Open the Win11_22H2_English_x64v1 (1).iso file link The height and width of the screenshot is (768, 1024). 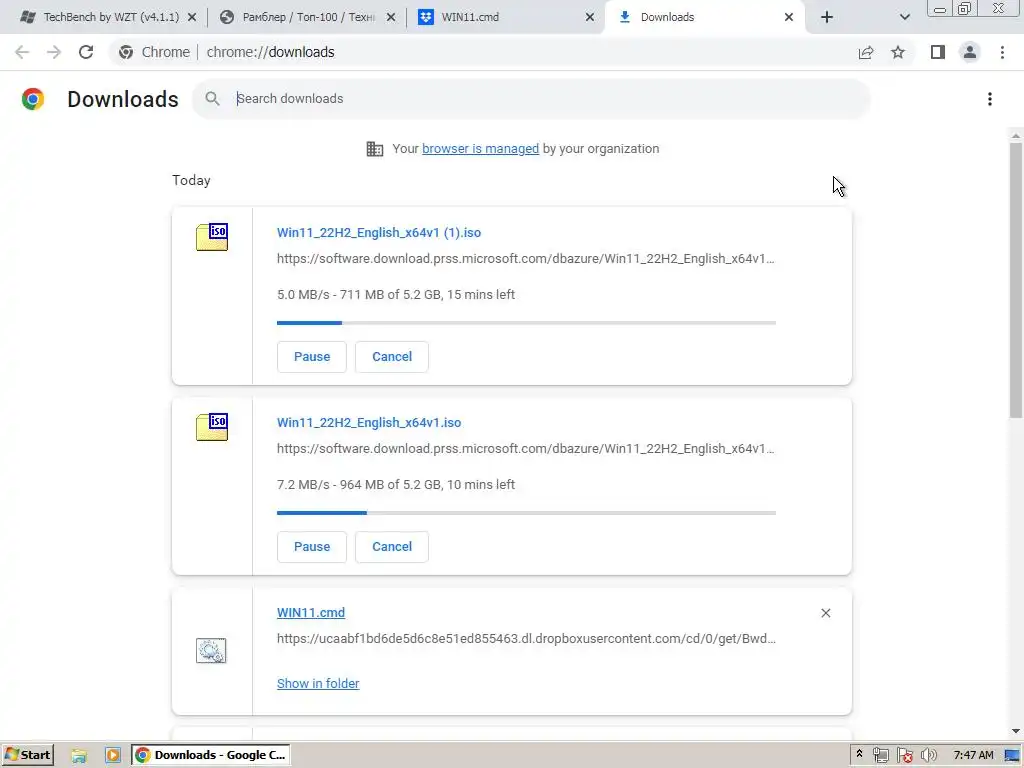(379, 232)
